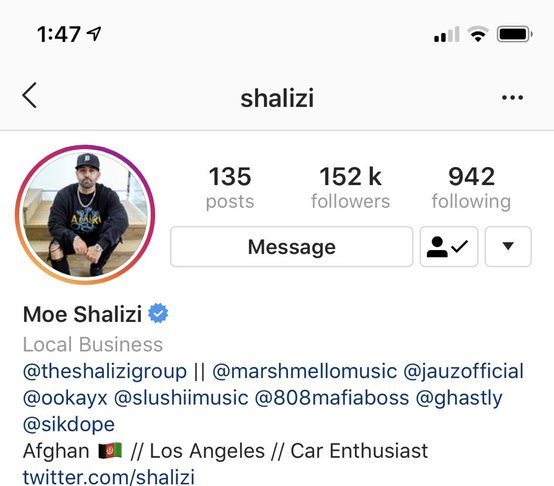Tap the back arrow icon
554x486 pixels.
tap(29, 95)
